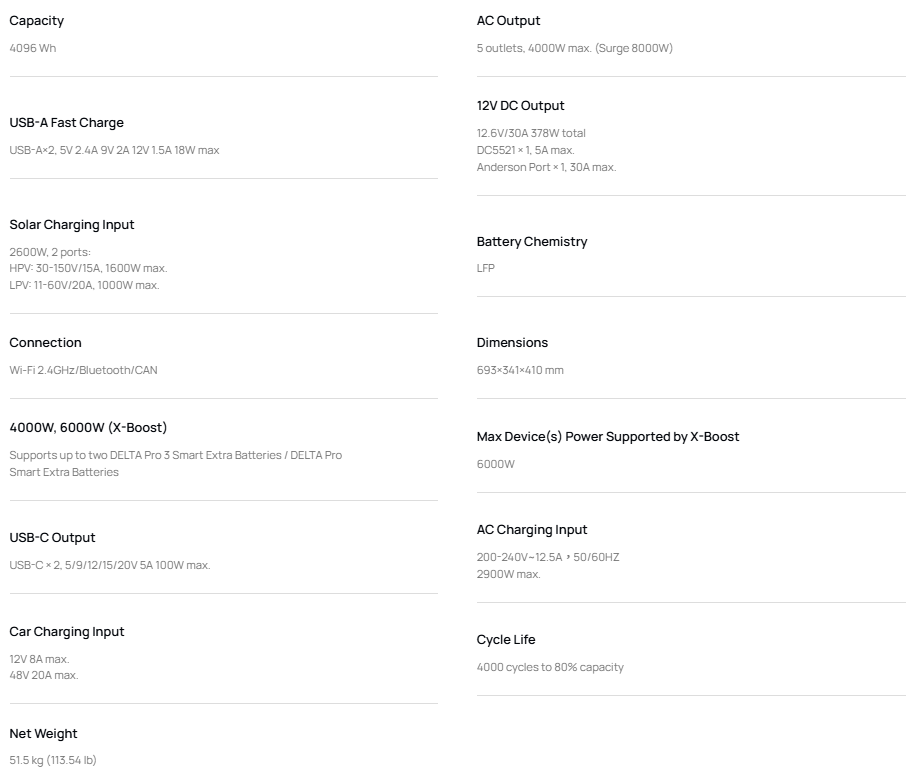Select the Anderson Port 30A max line
The width and height of the screenshot is (917, 772).
tap(546, 167)
